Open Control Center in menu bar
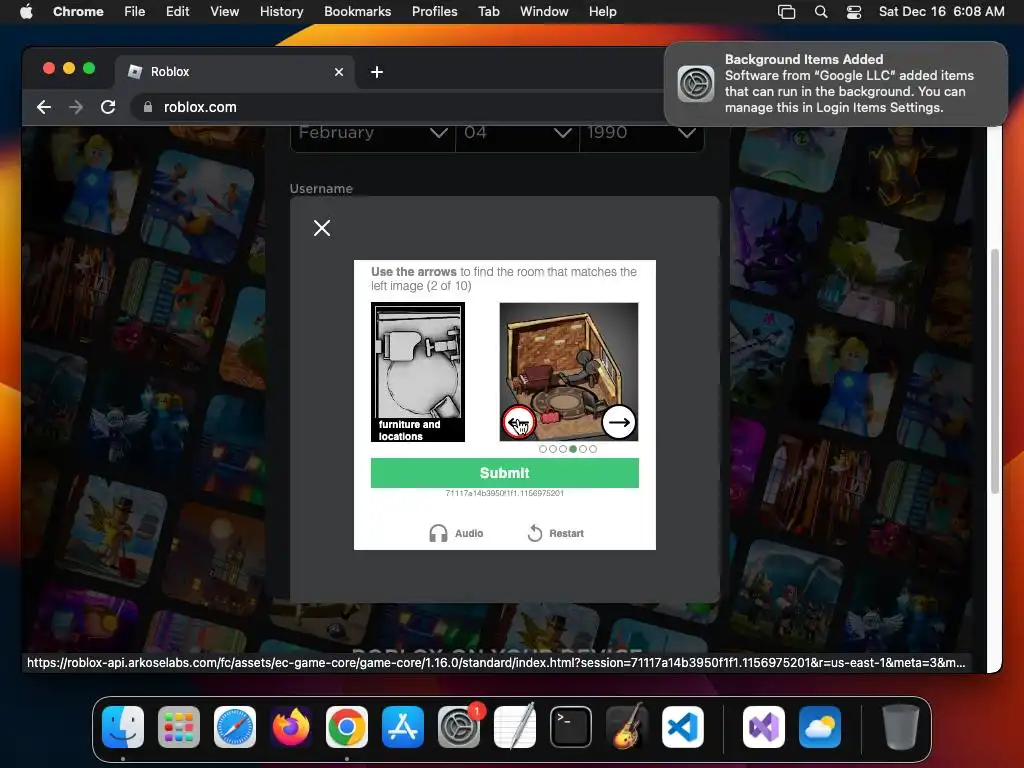 tap(854, 12)
